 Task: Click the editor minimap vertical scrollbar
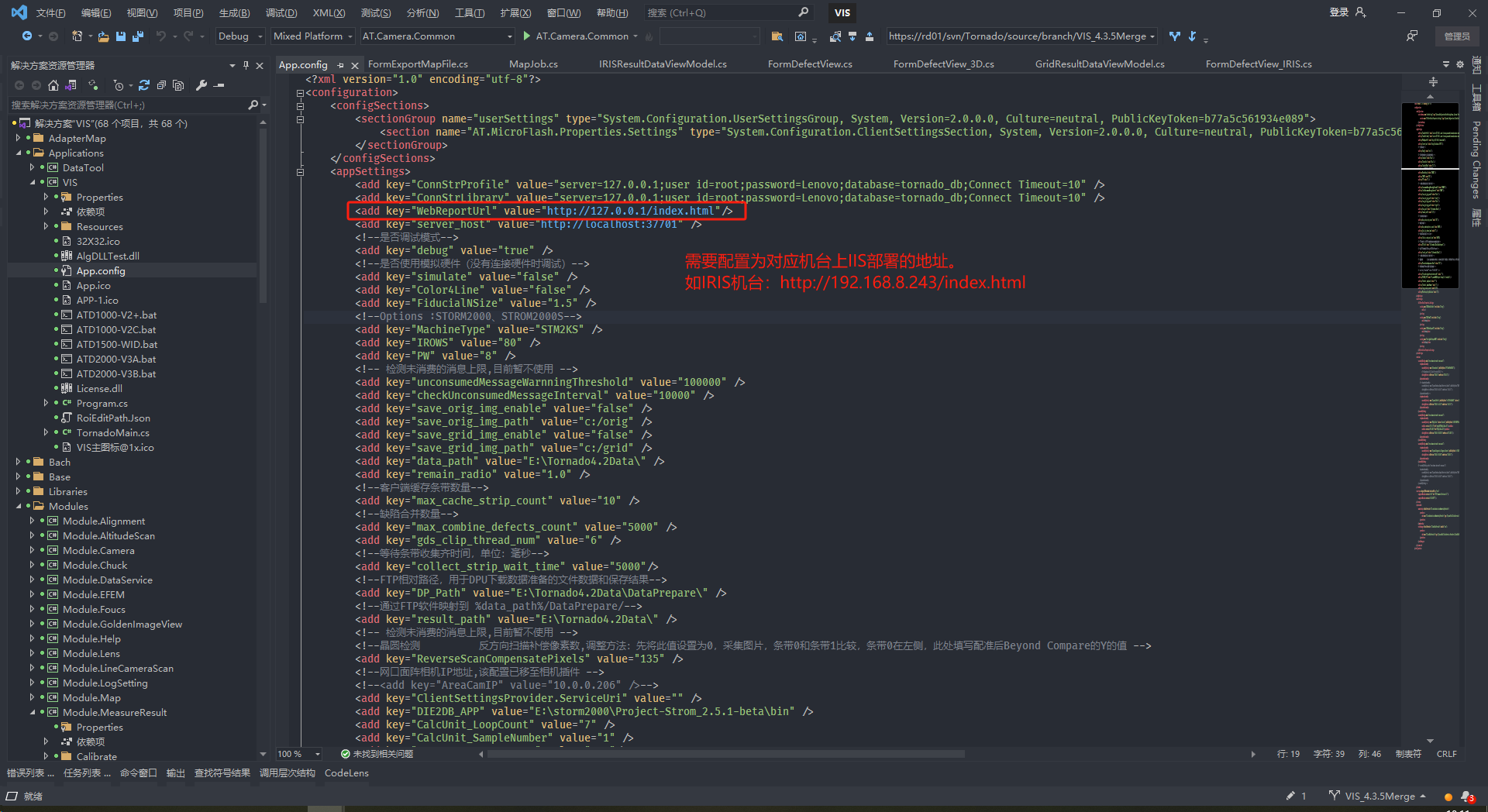pos(1430,418)
